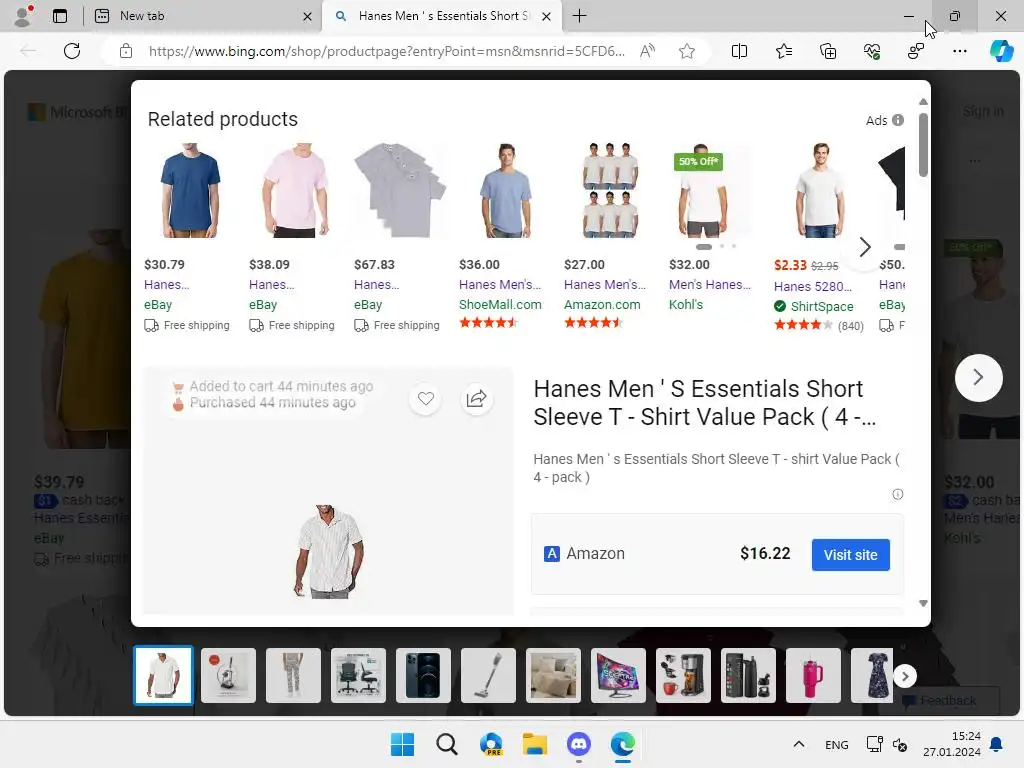Select the gaming monitor thumbnail
Viewport: 1024px width, 768px height.
tap(618, 676)
